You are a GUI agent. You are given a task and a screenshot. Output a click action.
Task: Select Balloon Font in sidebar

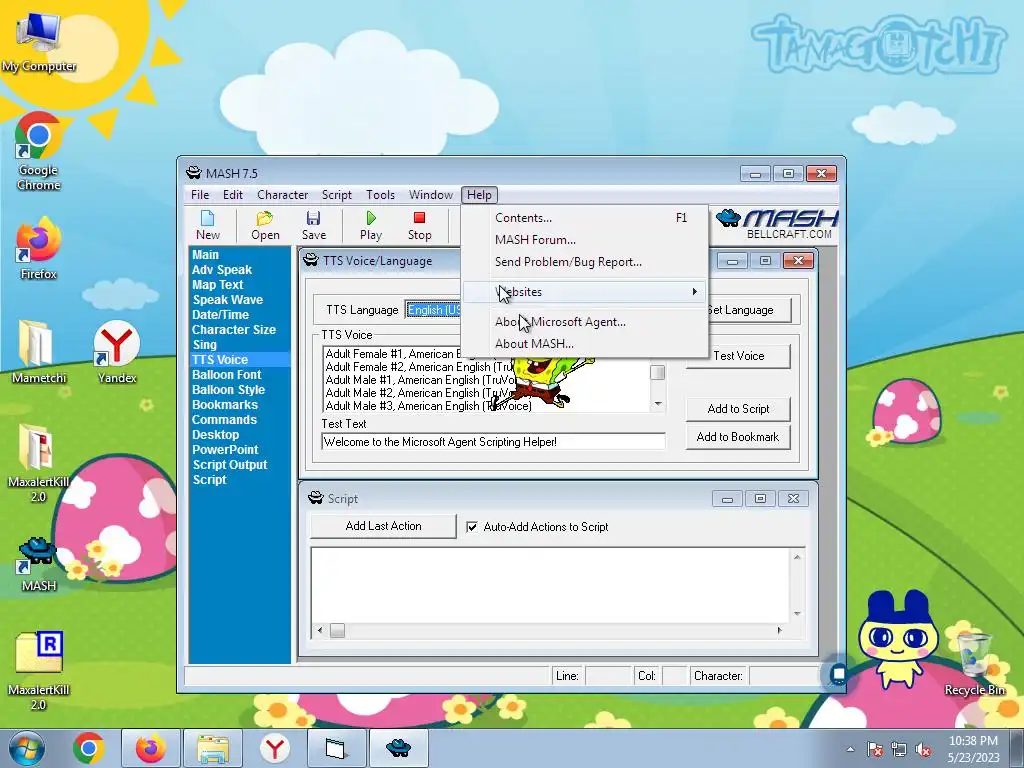pos(227,375)
